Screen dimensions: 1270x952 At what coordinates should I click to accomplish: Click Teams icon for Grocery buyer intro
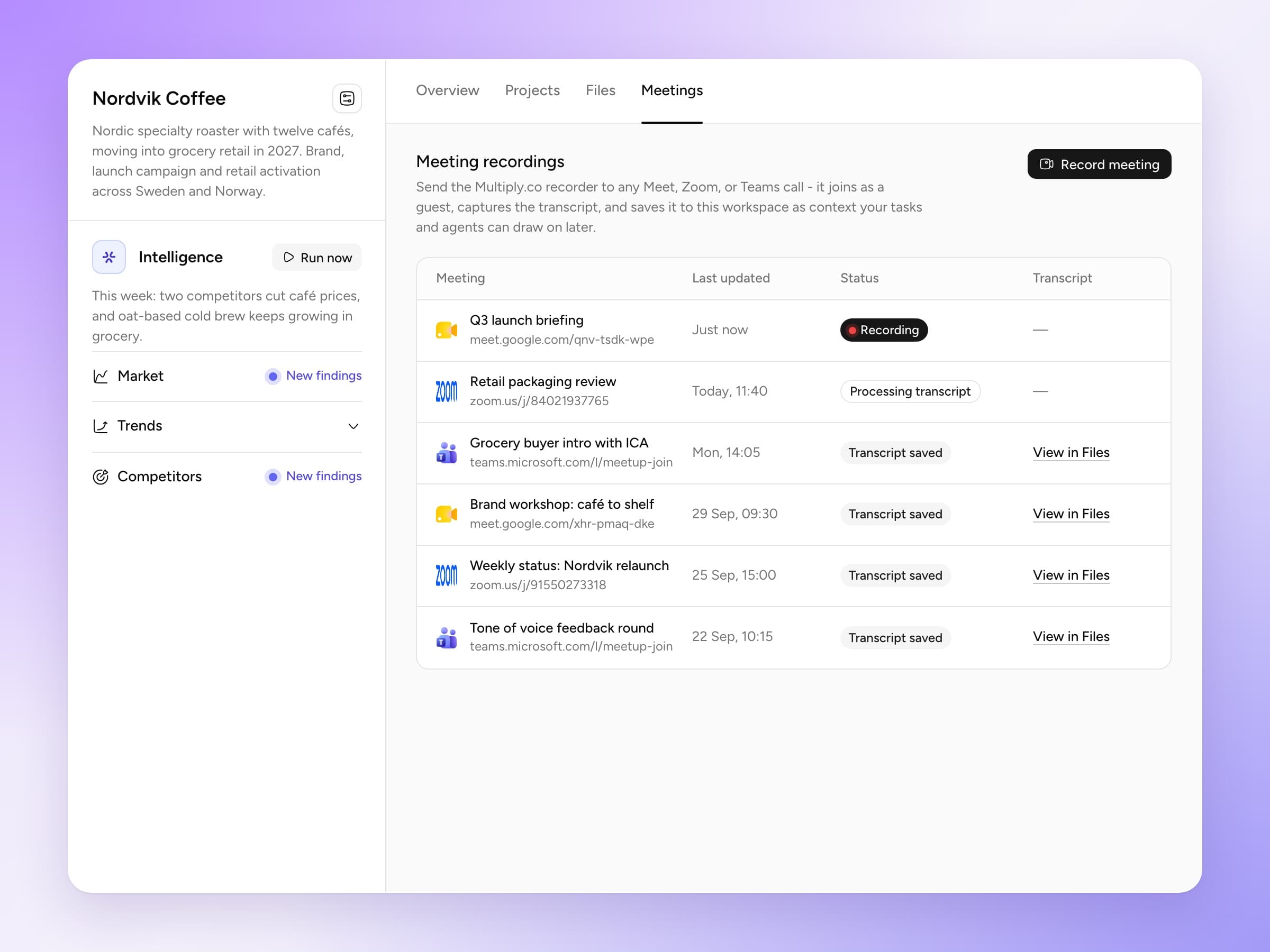(x=446, y=453)
